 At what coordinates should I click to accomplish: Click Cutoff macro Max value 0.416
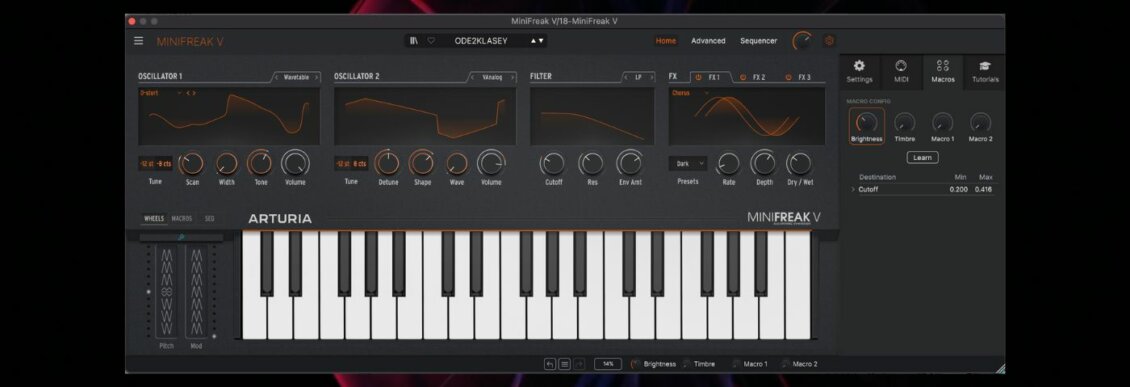[x=983, y=190]
